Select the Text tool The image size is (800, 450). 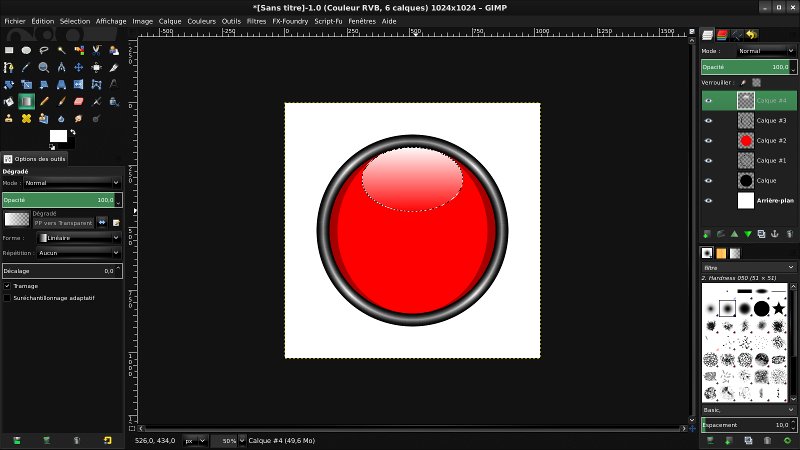pyautogui.click(x=114, y=85)
